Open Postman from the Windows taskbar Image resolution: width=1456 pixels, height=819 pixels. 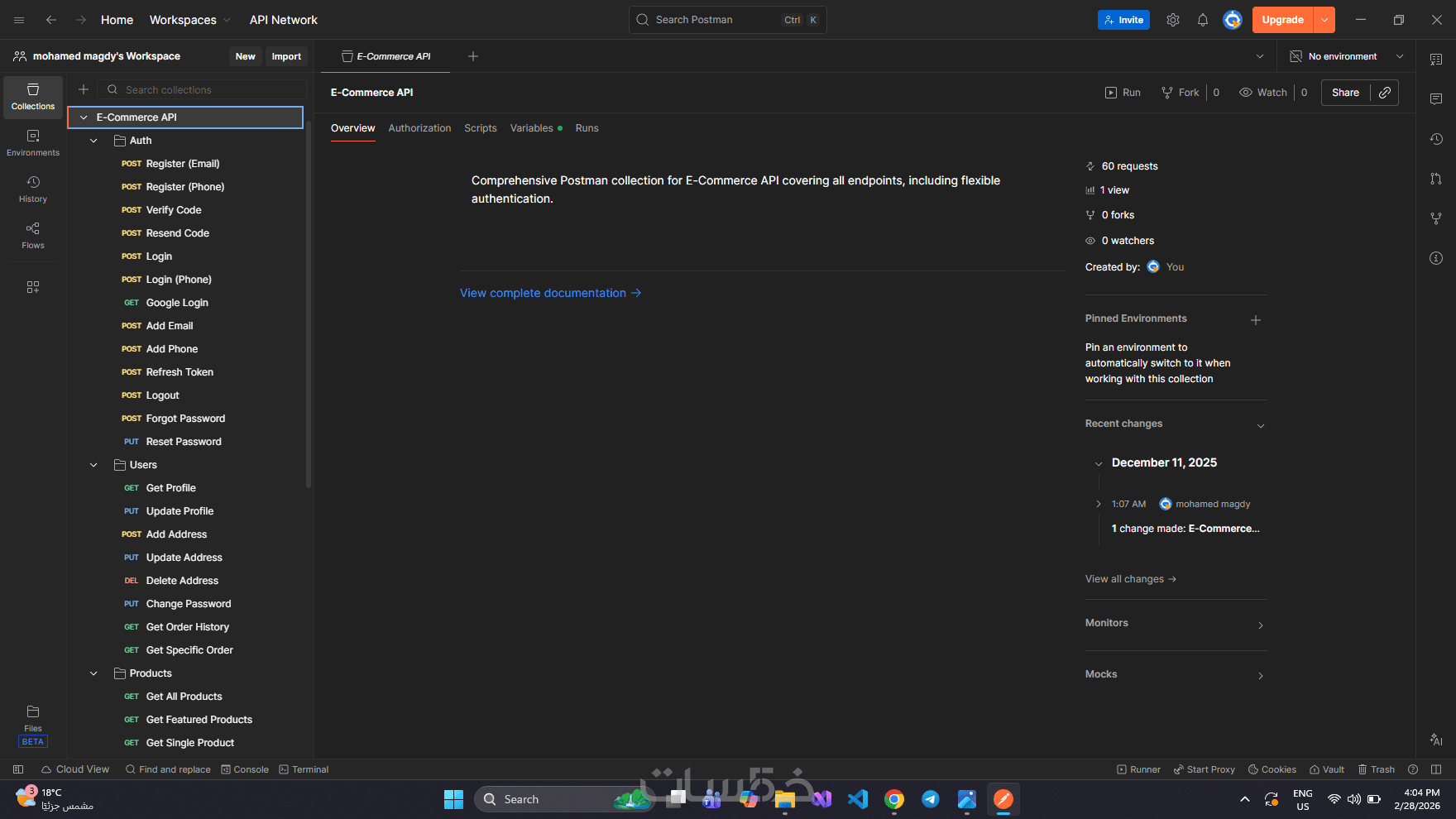(1003, 799)
